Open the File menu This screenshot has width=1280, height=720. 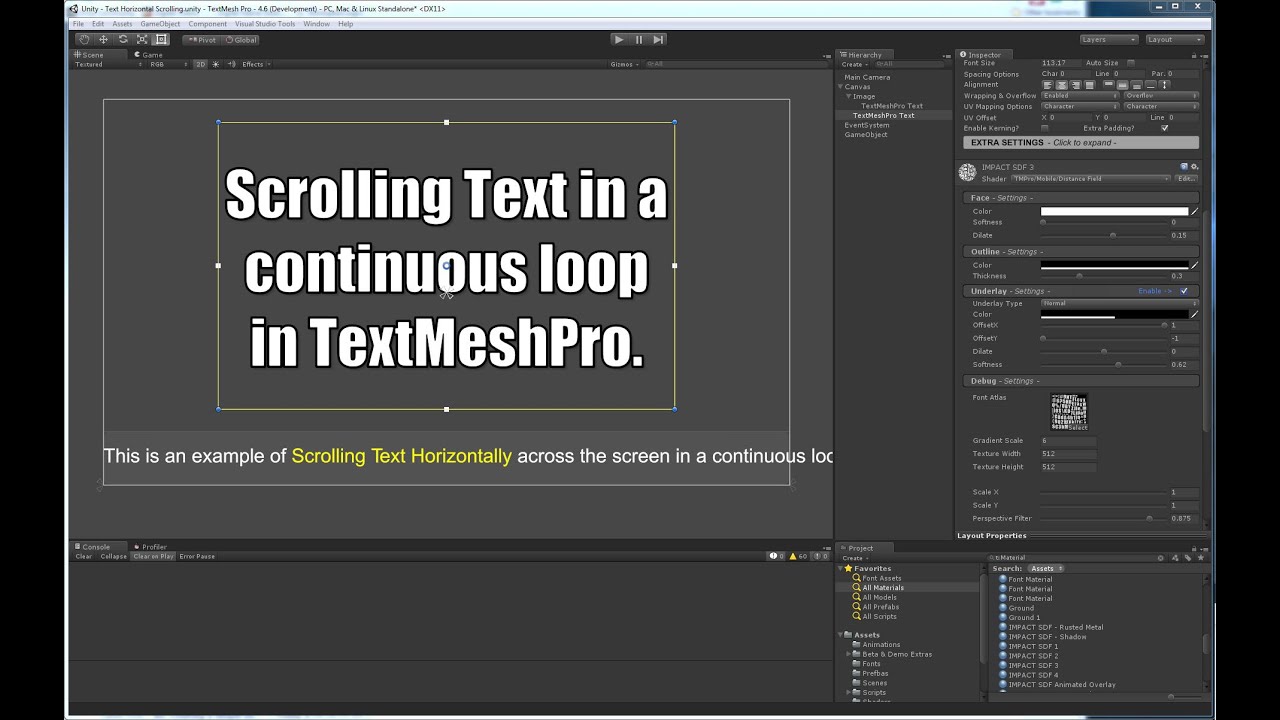(78, 23)
